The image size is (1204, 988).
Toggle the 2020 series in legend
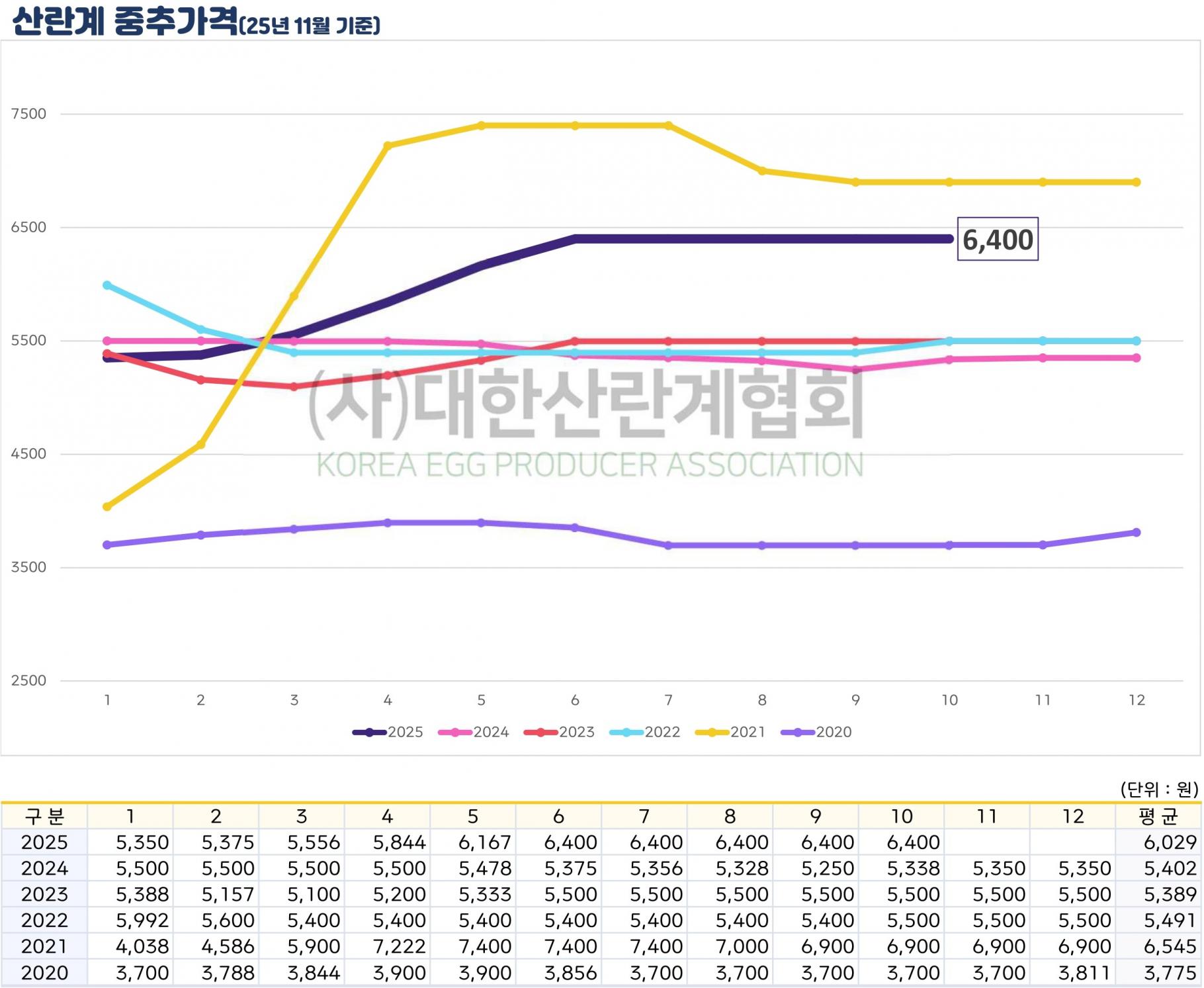(816, 732)
